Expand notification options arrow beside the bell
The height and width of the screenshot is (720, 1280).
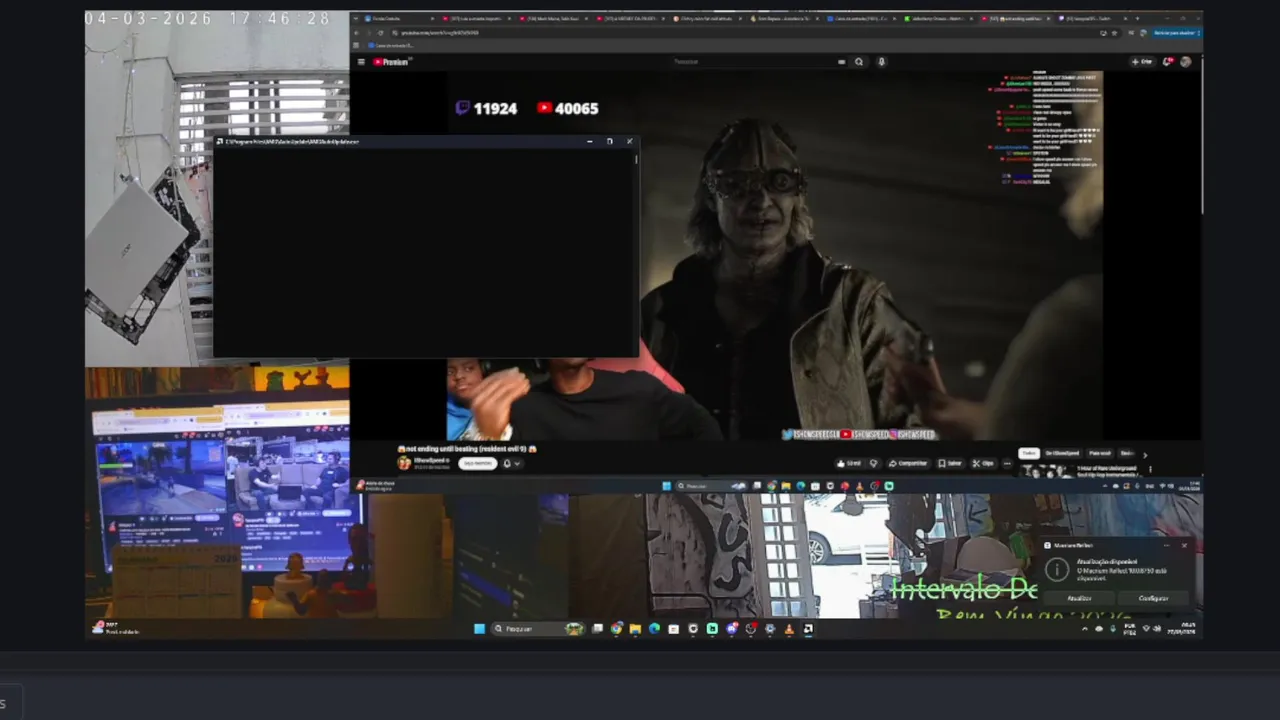(x=517, y=463)
